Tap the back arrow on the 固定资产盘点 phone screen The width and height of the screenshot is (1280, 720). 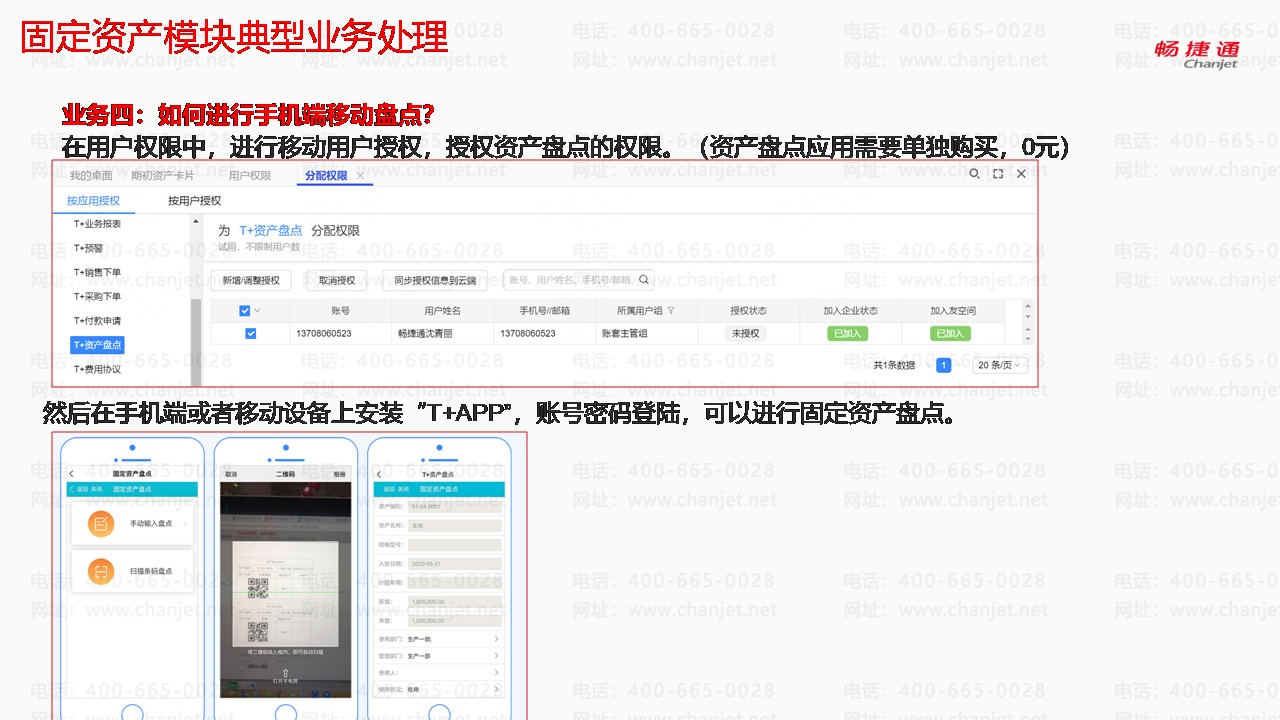coord(71,473)
